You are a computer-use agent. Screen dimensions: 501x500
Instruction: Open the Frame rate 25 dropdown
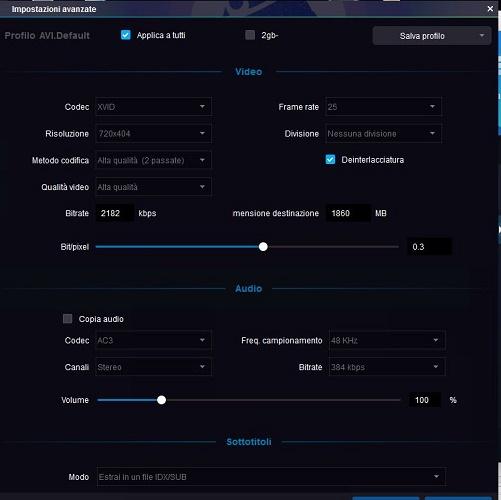[383, 107]
